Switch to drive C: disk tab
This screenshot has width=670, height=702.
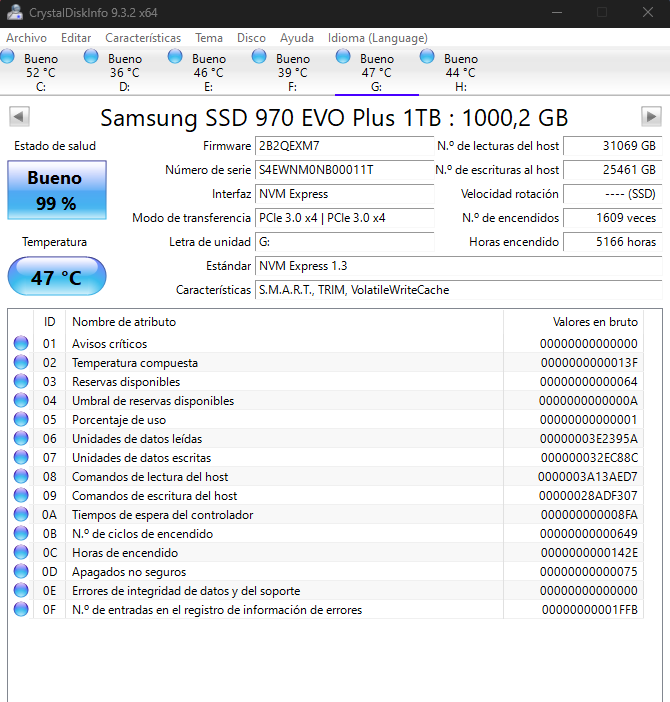[41, 72]
